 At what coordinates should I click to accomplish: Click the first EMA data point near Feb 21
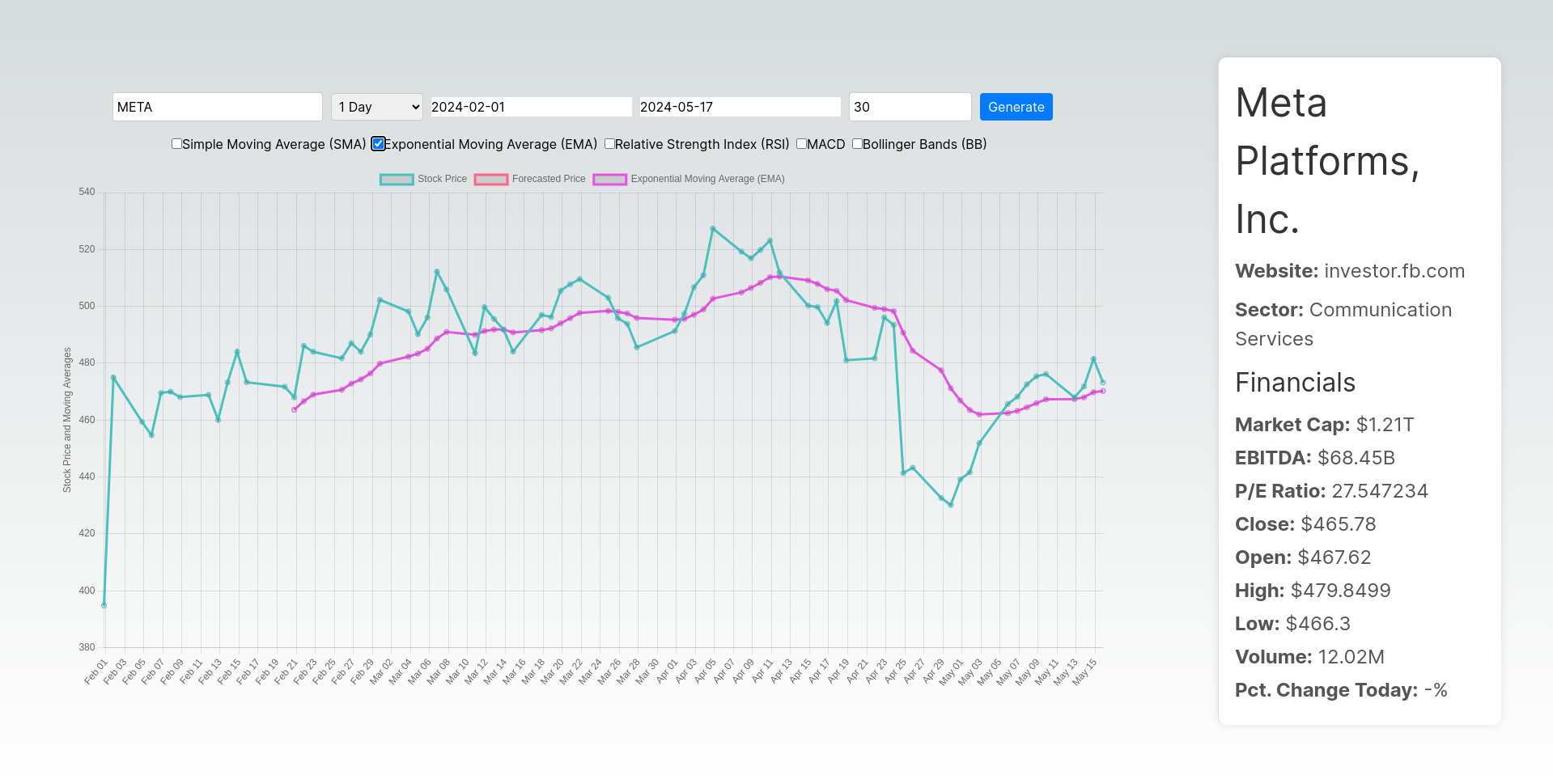(x=294, y=409)
